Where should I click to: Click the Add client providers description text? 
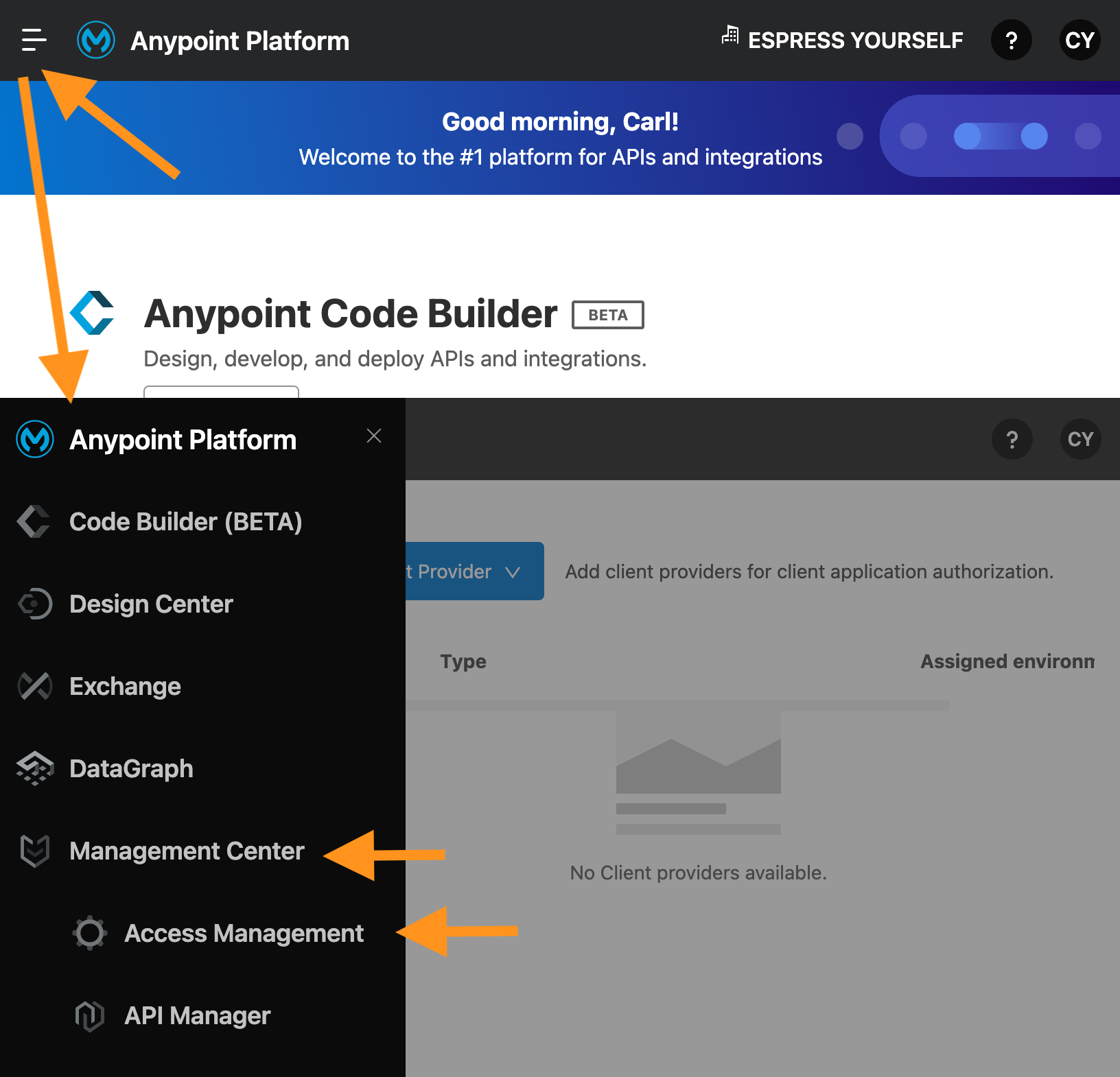coord(809,571)
